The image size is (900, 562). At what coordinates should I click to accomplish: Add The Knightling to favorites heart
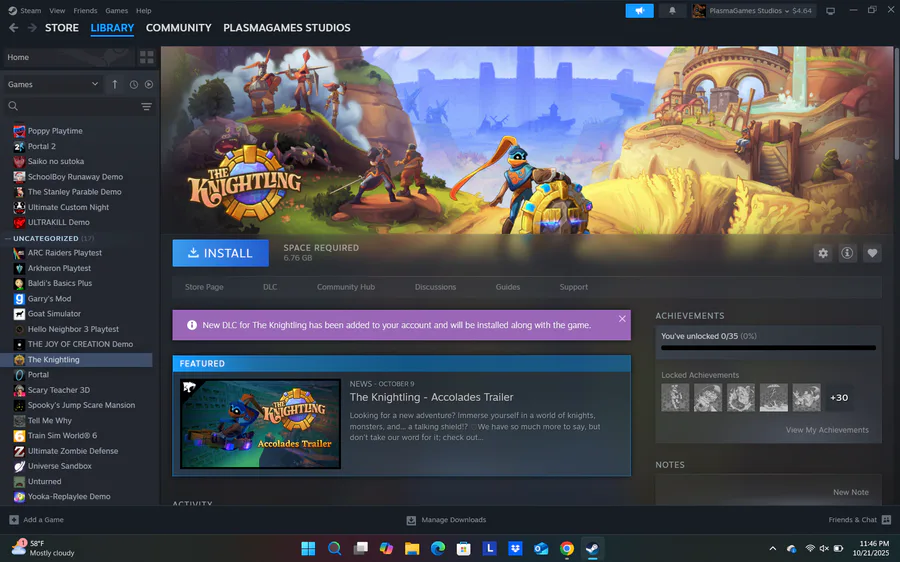click(x=872, y=253)
